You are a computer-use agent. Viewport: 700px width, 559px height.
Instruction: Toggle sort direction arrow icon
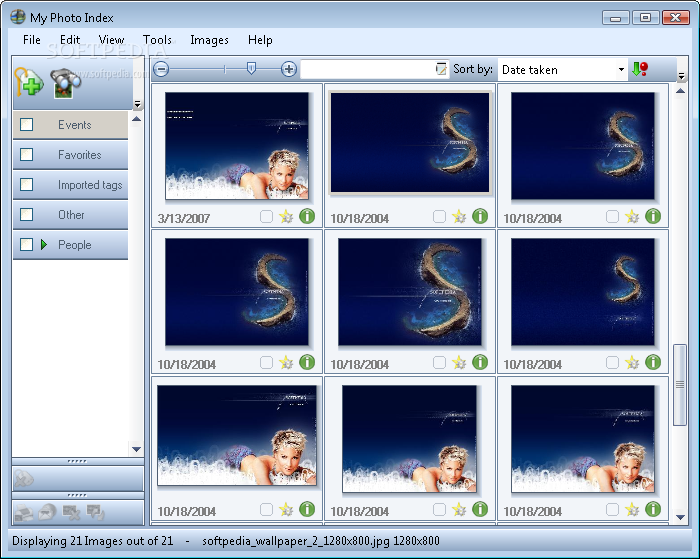click(x=640, y=69)
